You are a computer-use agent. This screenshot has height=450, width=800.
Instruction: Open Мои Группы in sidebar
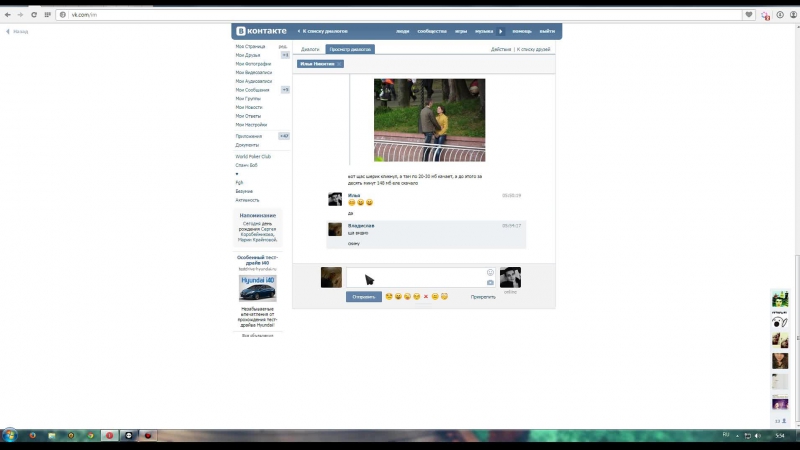(x=248, y=98)
